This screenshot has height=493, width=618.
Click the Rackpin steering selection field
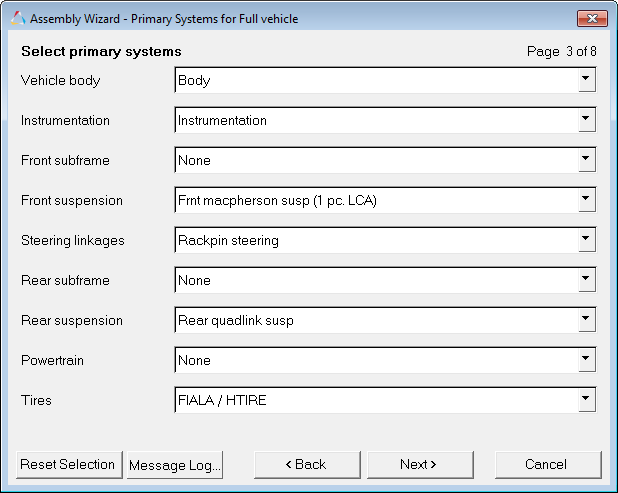(x=375, y=240)
